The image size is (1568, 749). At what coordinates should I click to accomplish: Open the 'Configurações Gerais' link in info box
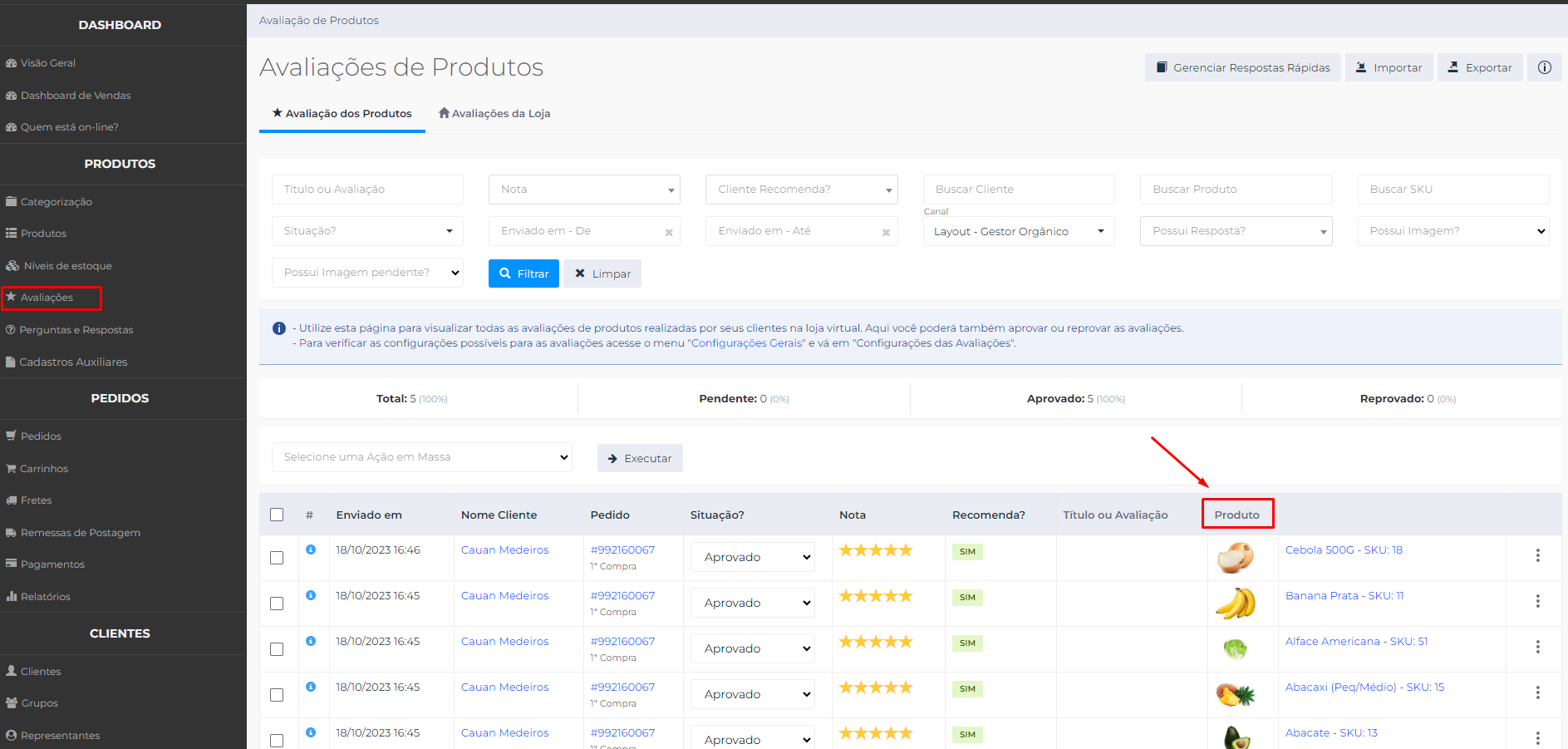(x=747, y=343)
